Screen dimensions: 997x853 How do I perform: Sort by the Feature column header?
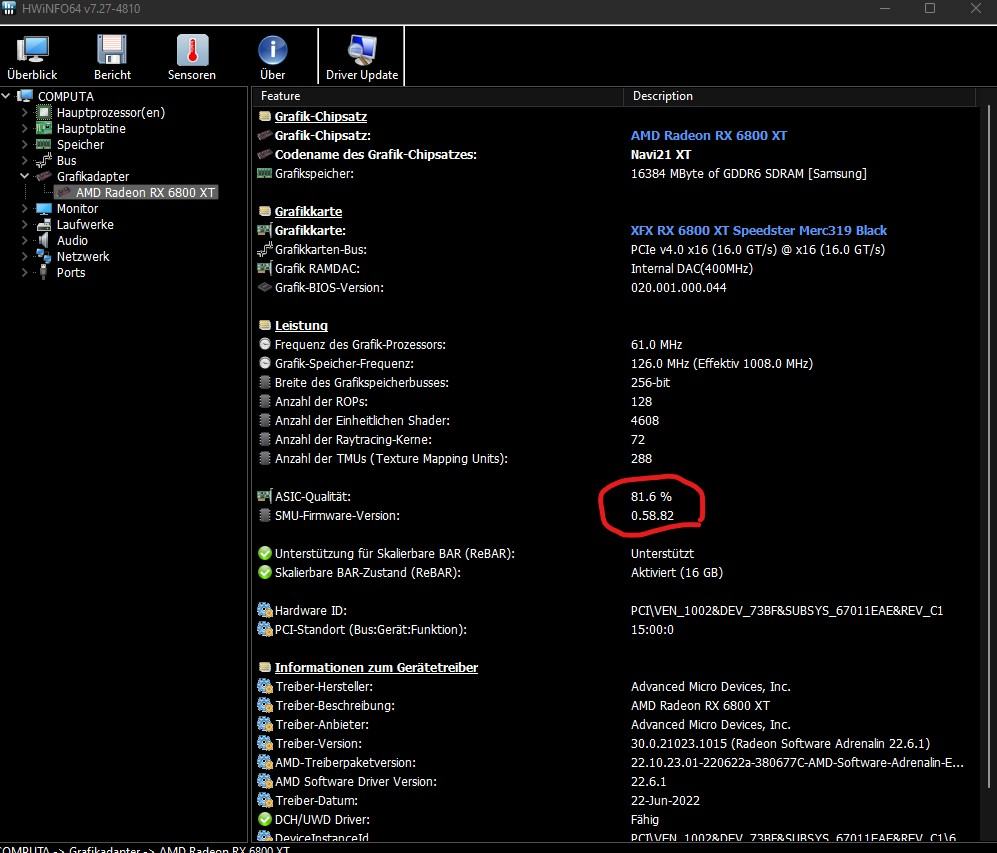tap(437, 96)
